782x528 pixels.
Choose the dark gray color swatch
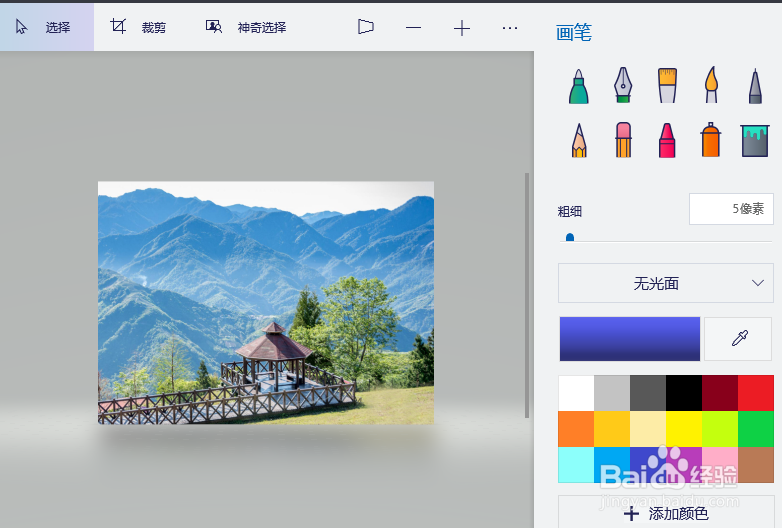coord(648,393)
